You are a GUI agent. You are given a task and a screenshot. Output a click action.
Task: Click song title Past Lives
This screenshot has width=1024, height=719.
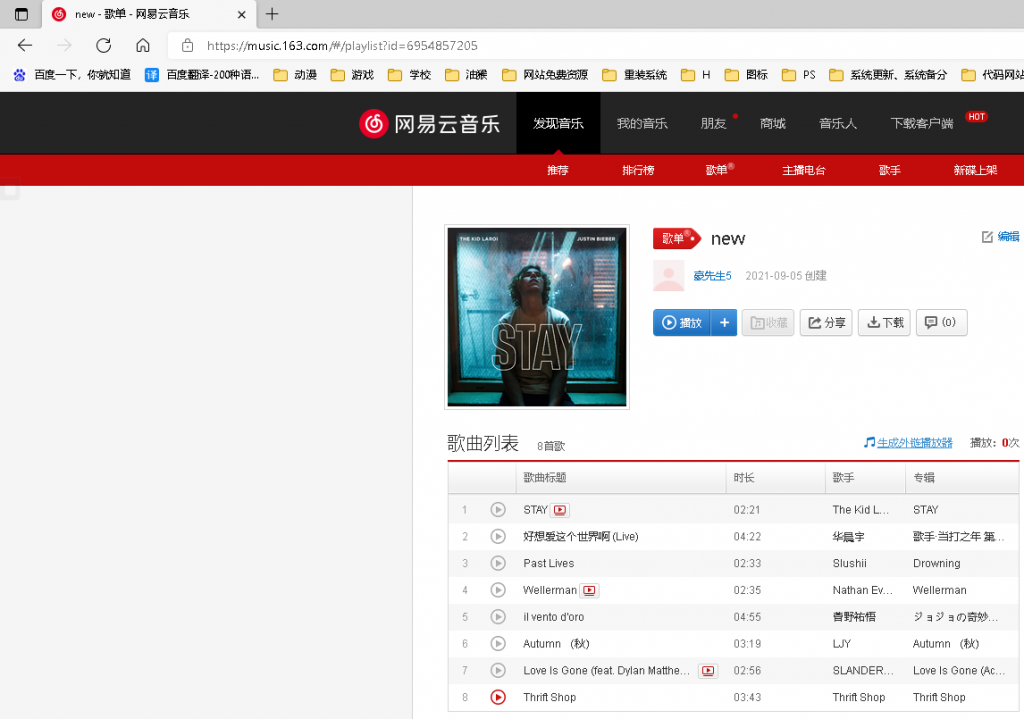[x=549, y=564]
